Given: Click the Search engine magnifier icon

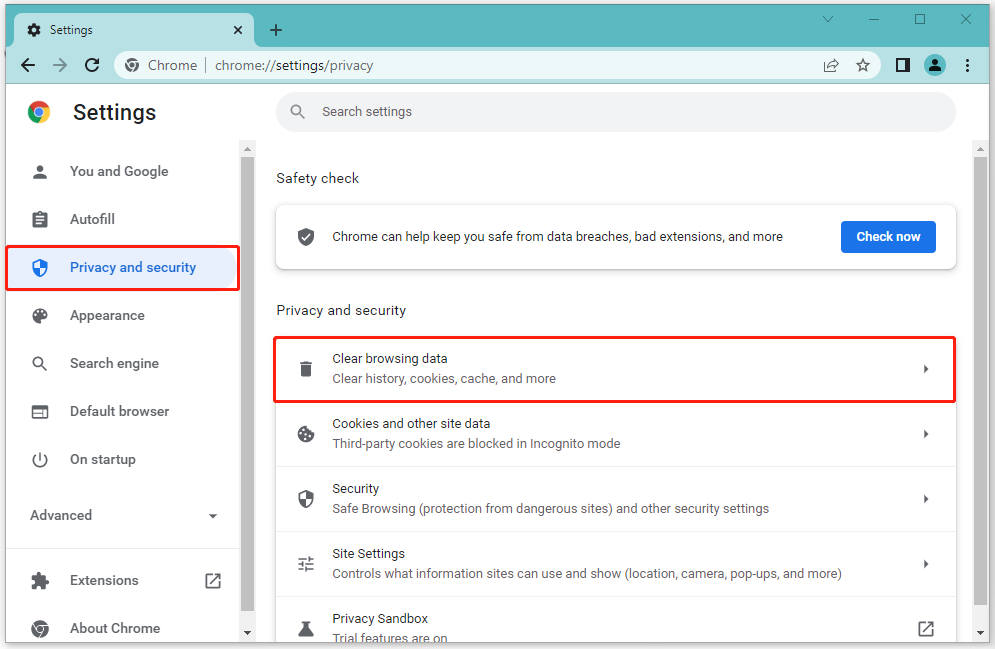Looking at the screenshot, I should click(x=40, y=363).
